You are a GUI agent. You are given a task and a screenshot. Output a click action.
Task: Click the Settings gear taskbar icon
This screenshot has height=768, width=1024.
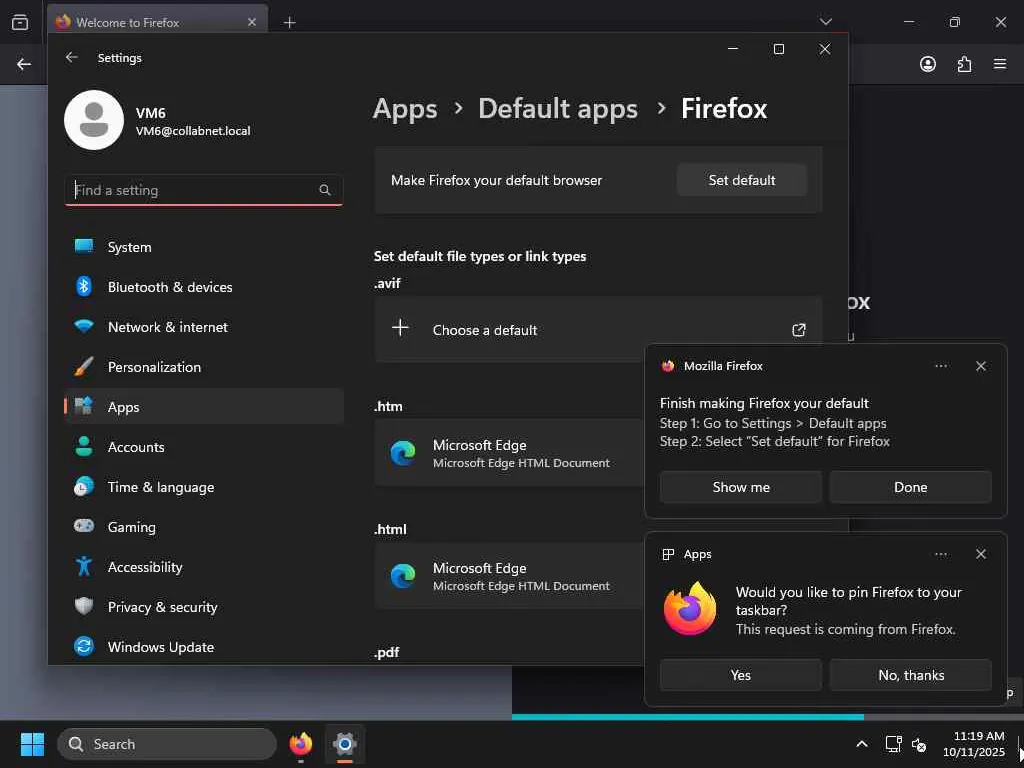click(x=345, y=744)
